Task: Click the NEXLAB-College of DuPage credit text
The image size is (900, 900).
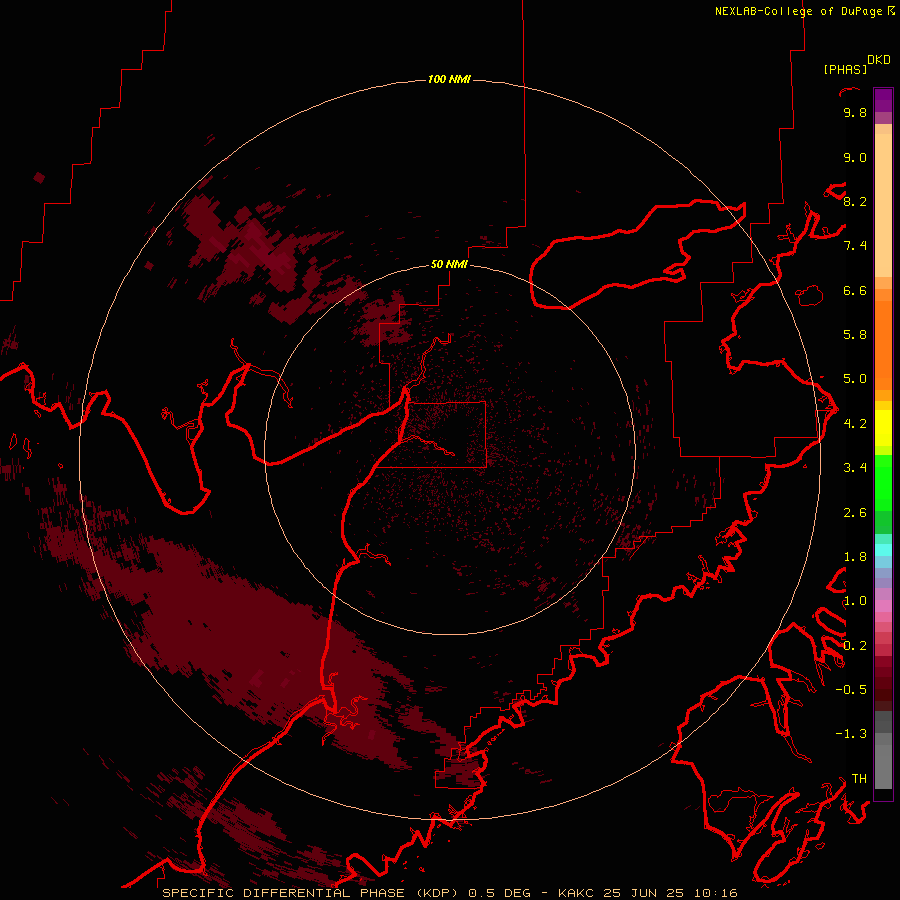Action: coord(799,11)
